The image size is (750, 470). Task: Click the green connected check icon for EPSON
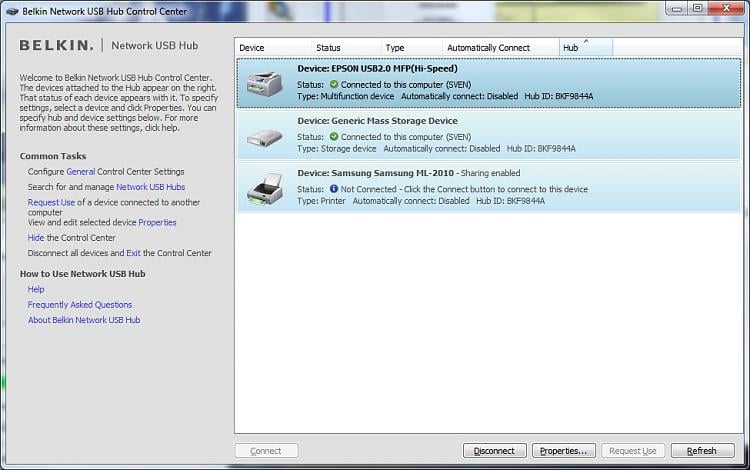click(334, 84)
